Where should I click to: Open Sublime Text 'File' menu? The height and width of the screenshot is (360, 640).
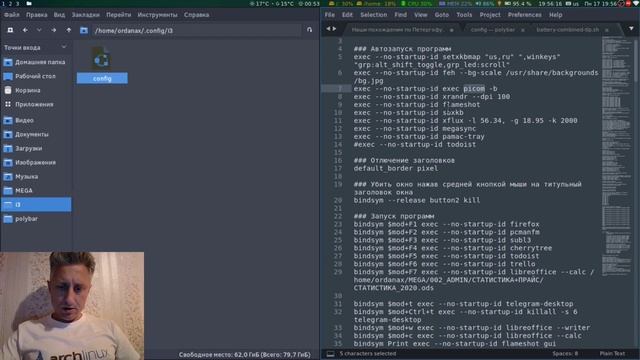pyautogui.click(x=330, y=15)
